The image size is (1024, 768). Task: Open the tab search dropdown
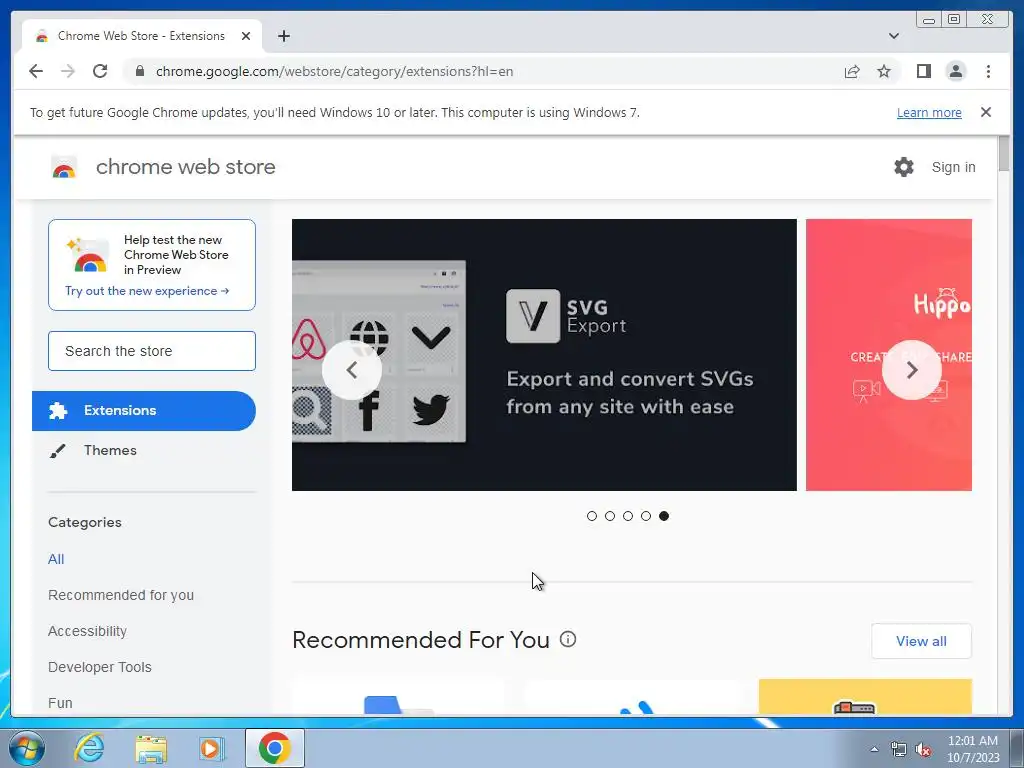coord(893,36)
